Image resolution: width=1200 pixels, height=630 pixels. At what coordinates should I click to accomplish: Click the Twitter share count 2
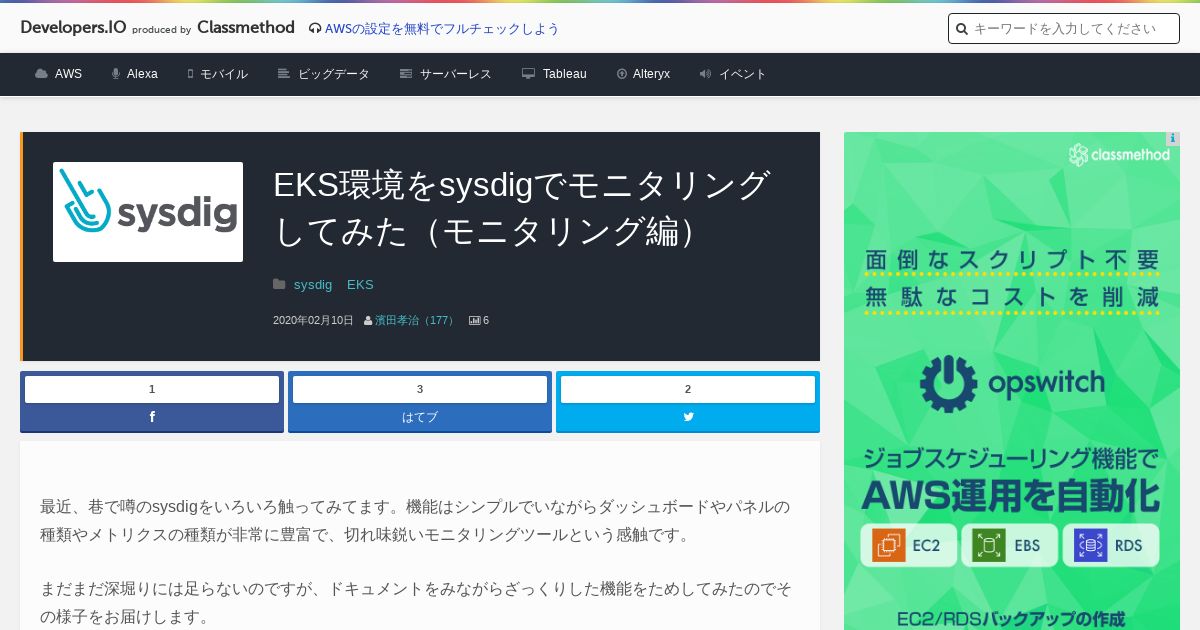point(688,389)
